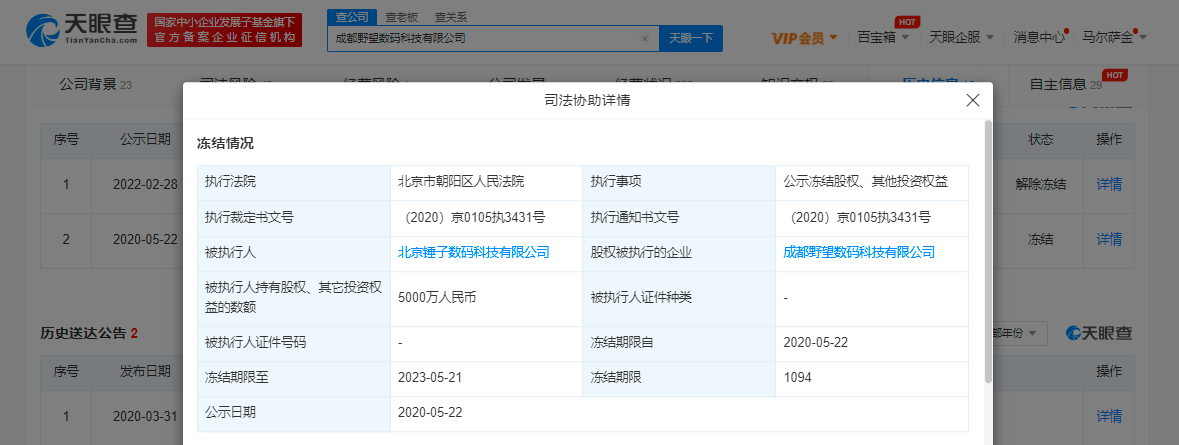Select the 执行裁定书文号 value (2020)京0105执3431号

474,218
